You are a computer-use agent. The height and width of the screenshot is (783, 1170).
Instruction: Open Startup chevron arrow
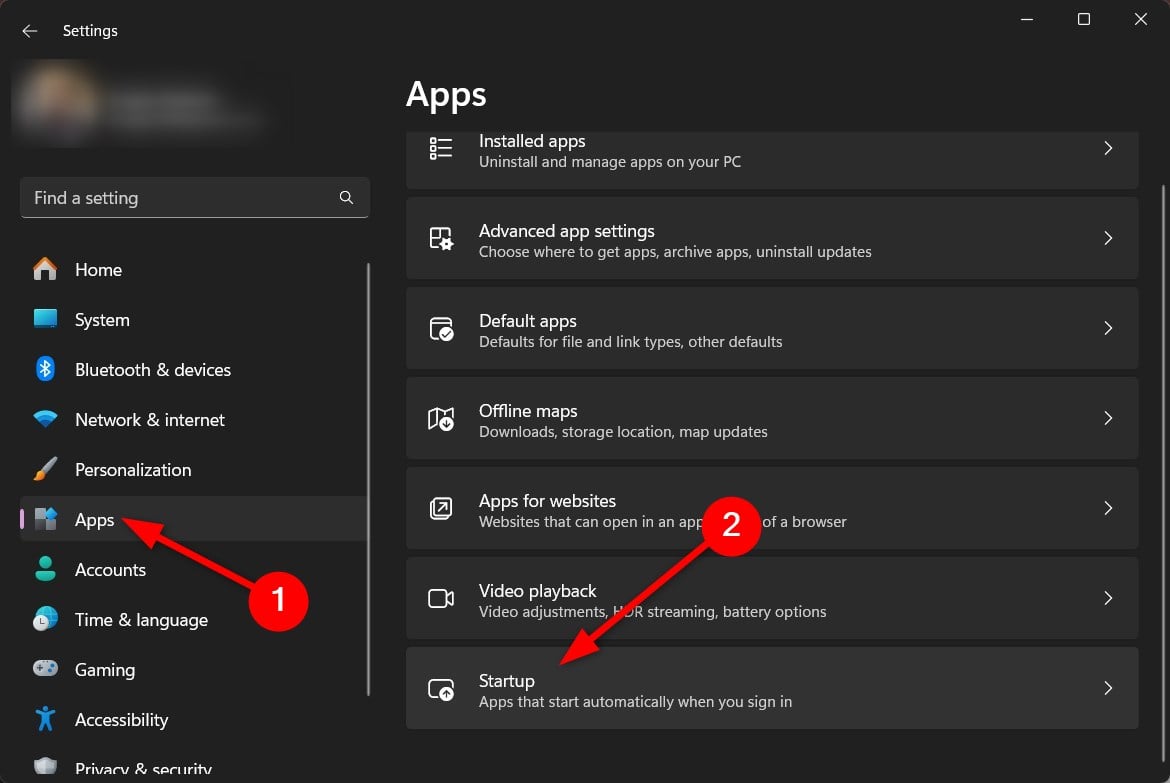1108,688
